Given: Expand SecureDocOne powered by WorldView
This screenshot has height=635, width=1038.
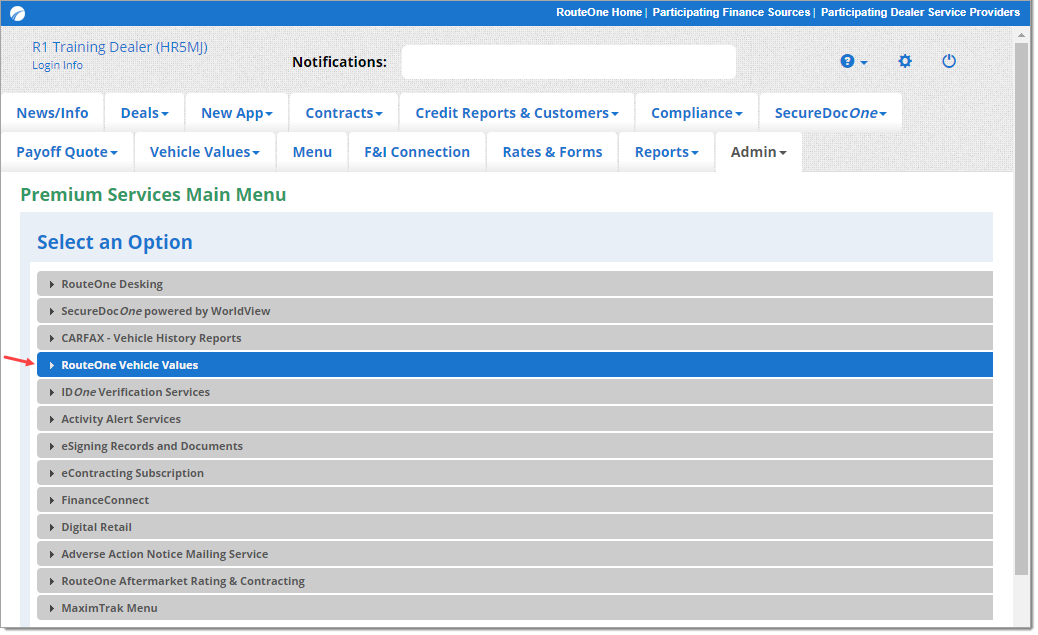Looking at the screenshot, I should pos(514,311).
